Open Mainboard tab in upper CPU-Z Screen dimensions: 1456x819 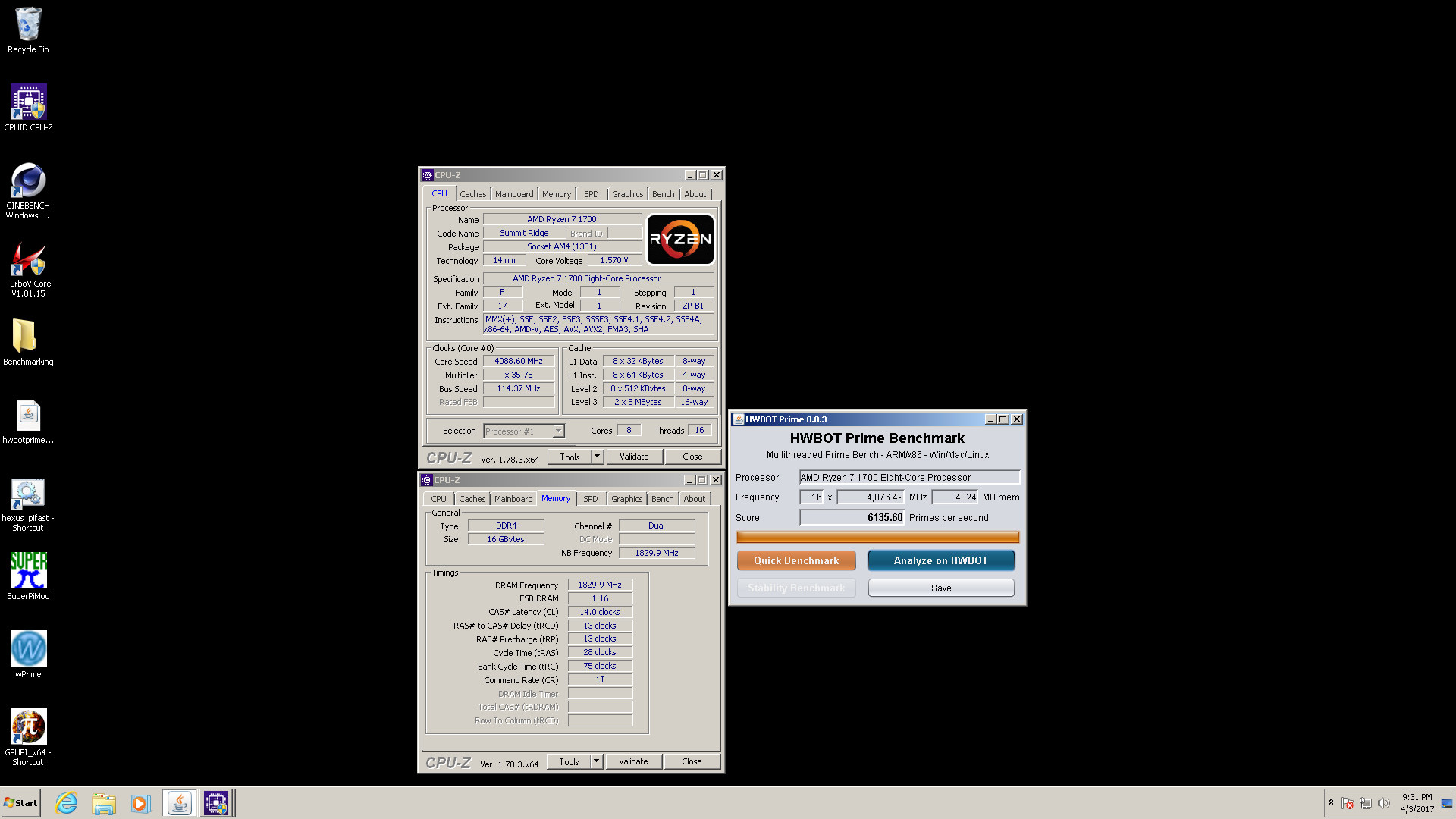(514, 194)
